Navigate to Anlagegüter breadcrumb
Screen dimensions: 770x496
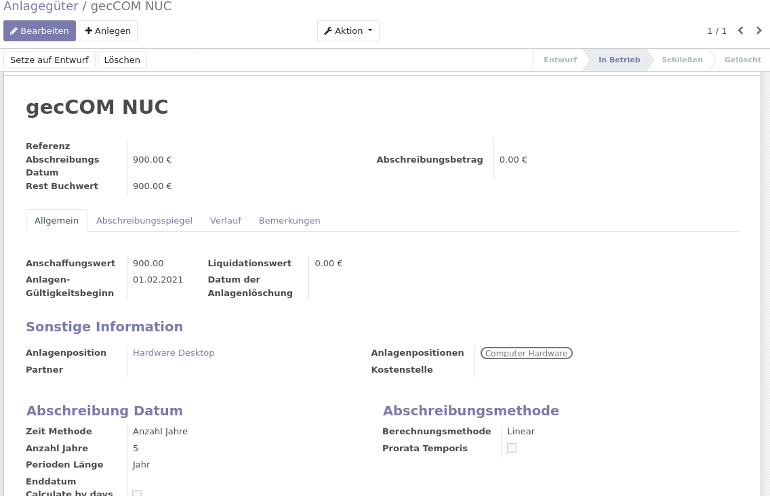pos(40,7)
